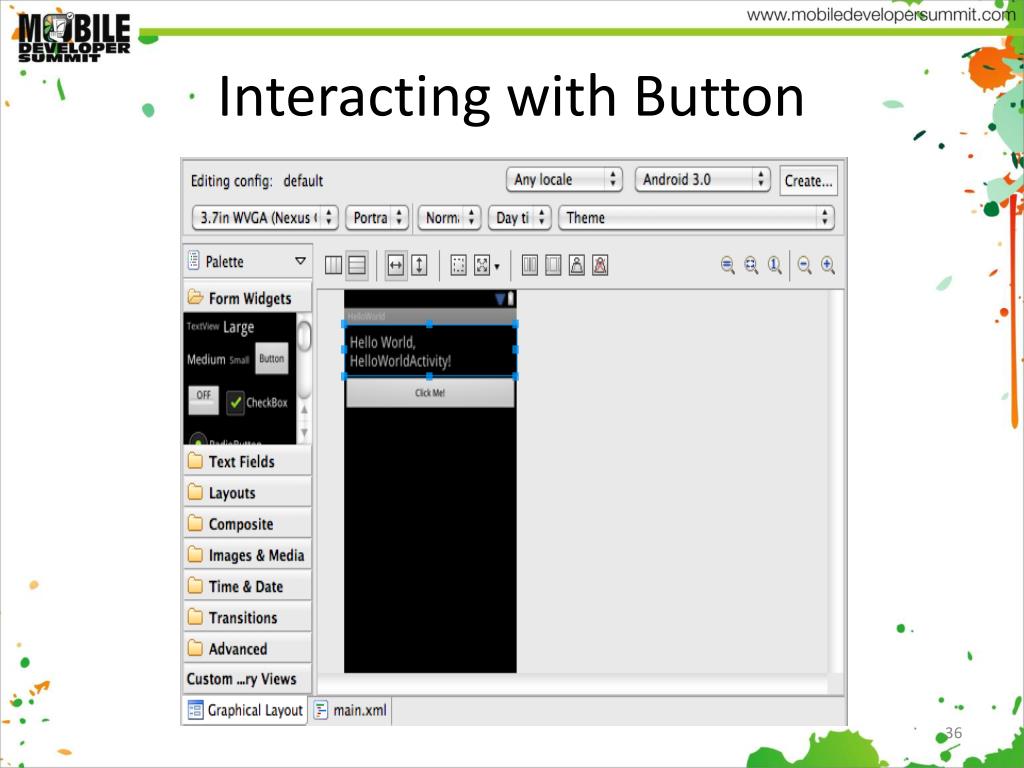The image size is (1024, 768).
Task: Open the Normal dock mode dropdown
Action: (x=449, y=217)
